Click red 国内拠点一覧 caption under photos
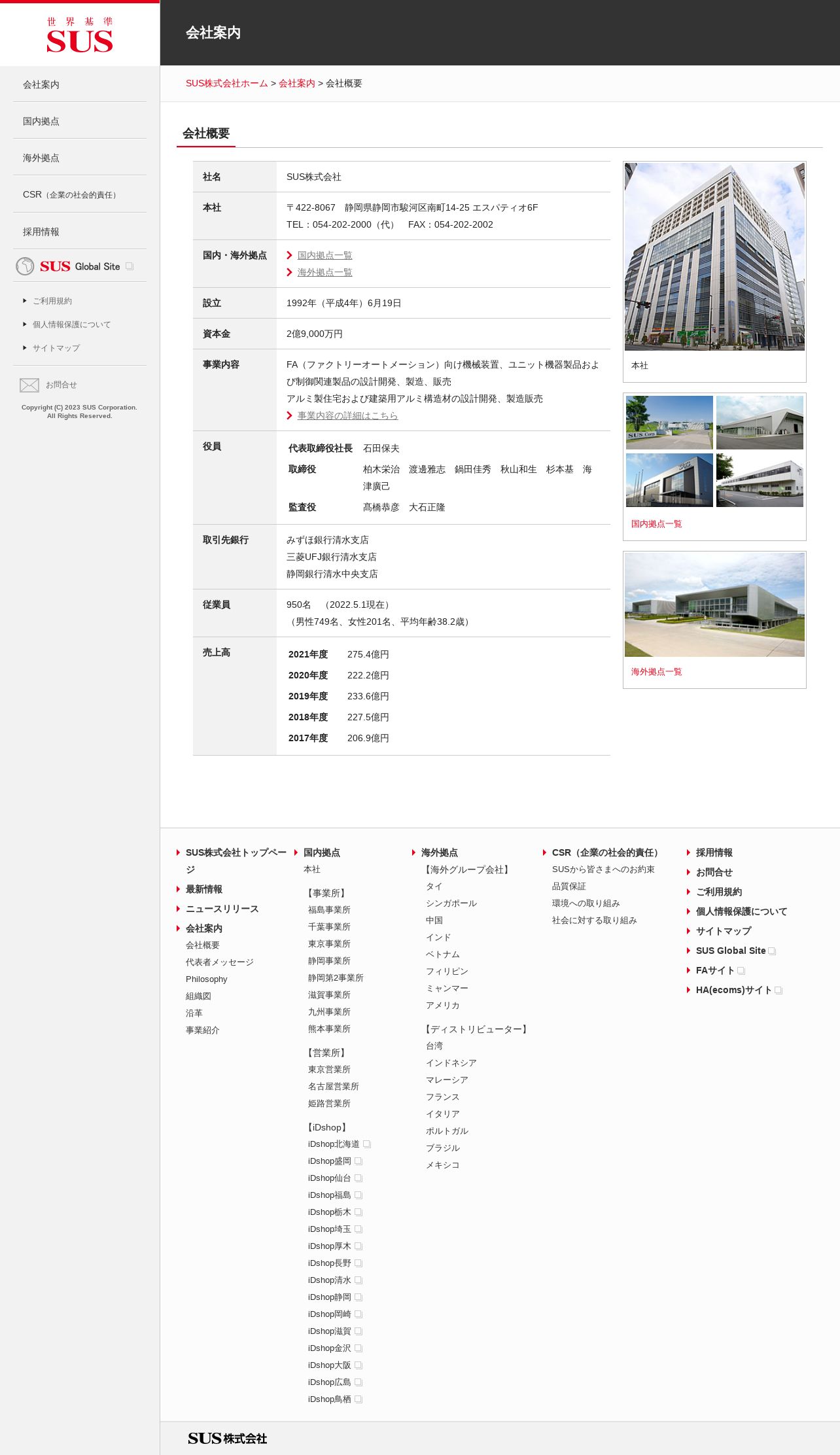 click(x=657, y=524)
